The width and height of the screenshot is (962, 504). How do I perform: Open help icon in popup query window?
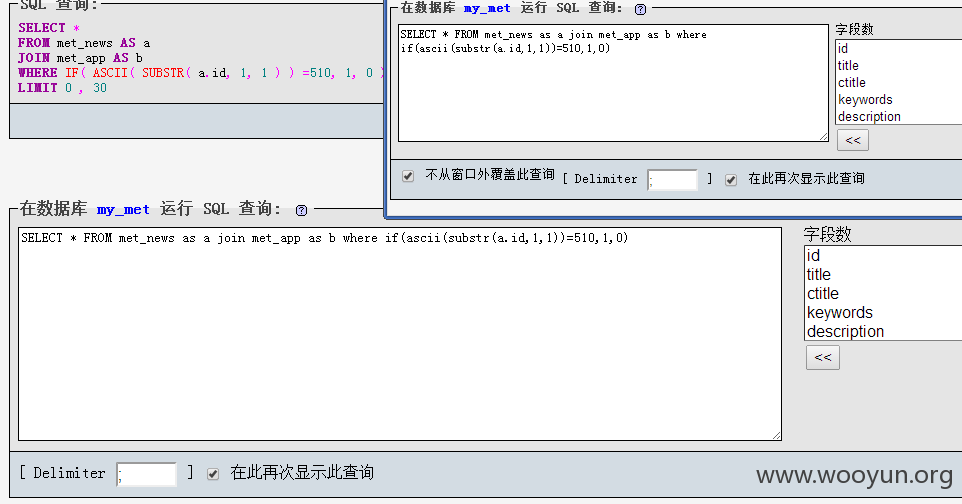click(x=640, y=9)
